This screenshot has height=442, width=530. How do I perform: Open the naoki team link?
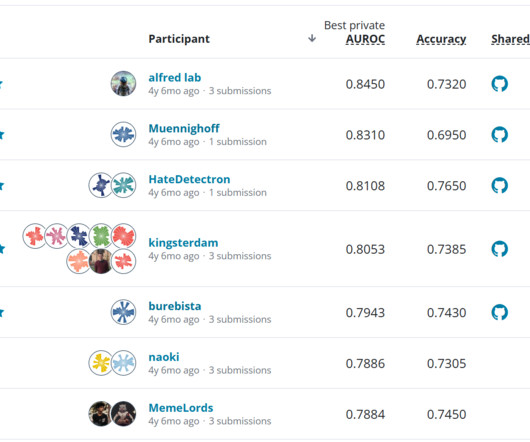[x=164, y=357]
